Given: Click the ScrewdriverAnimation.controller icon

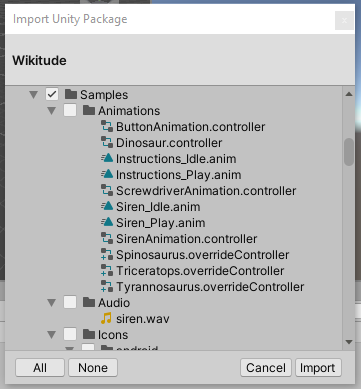Looking at the screenshot, I should [107, 191].
